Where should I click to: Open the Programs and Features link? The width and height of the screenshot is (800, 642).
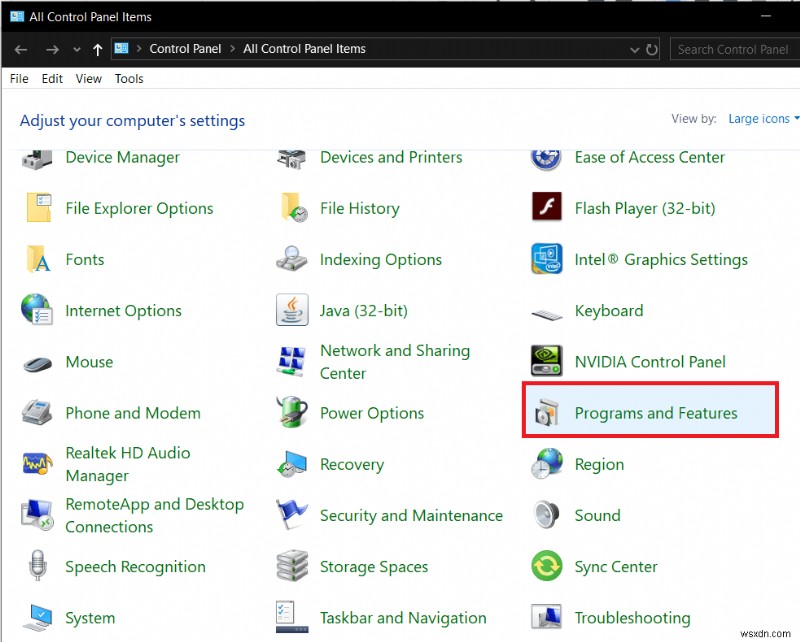[655, 413]
